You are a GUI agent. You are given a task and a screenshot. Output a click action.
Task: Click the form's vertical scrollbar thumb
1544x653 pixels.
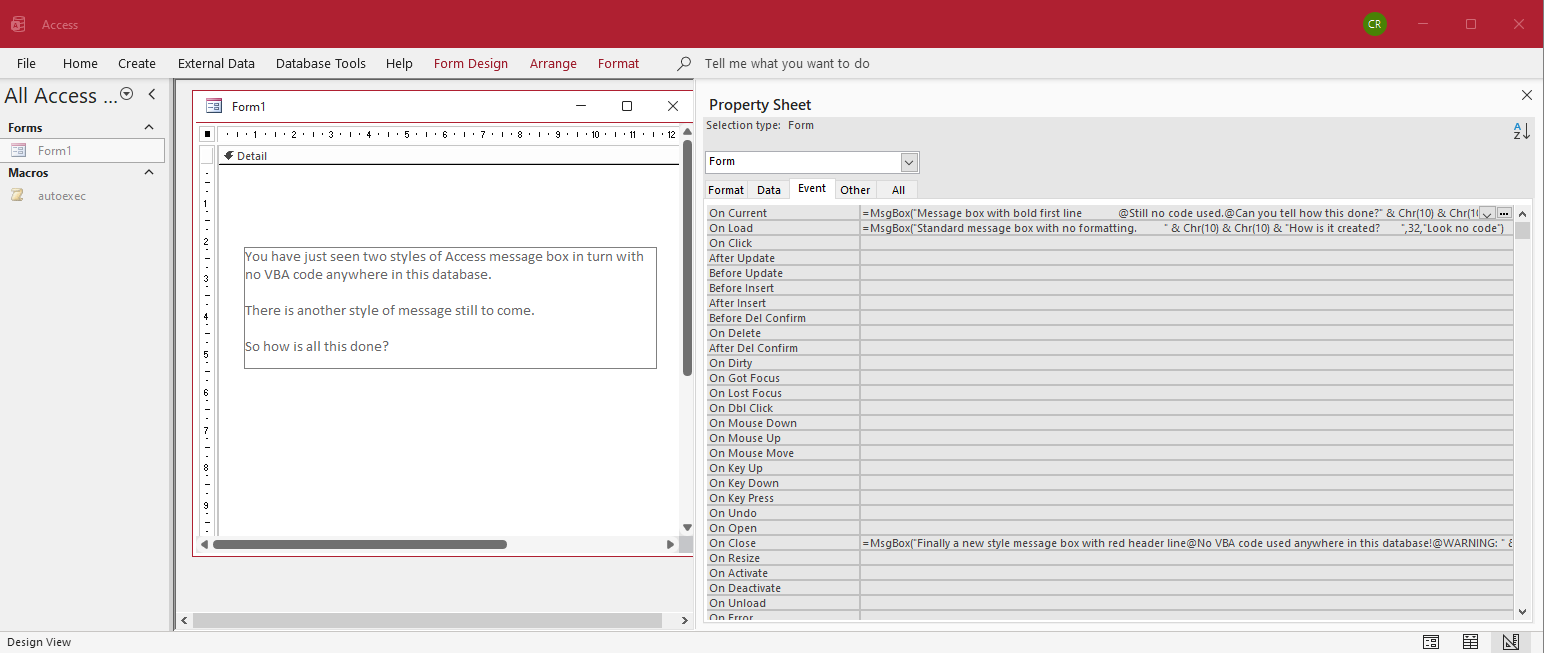(x=687, y=258)
